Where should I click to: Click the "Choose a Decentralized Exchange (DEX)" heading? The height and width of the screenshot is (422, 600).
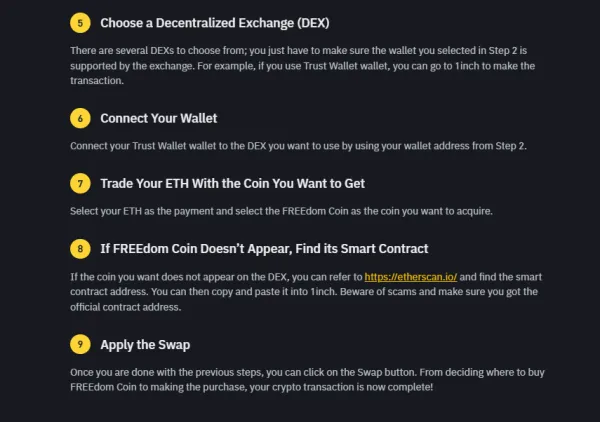[215, 23]
